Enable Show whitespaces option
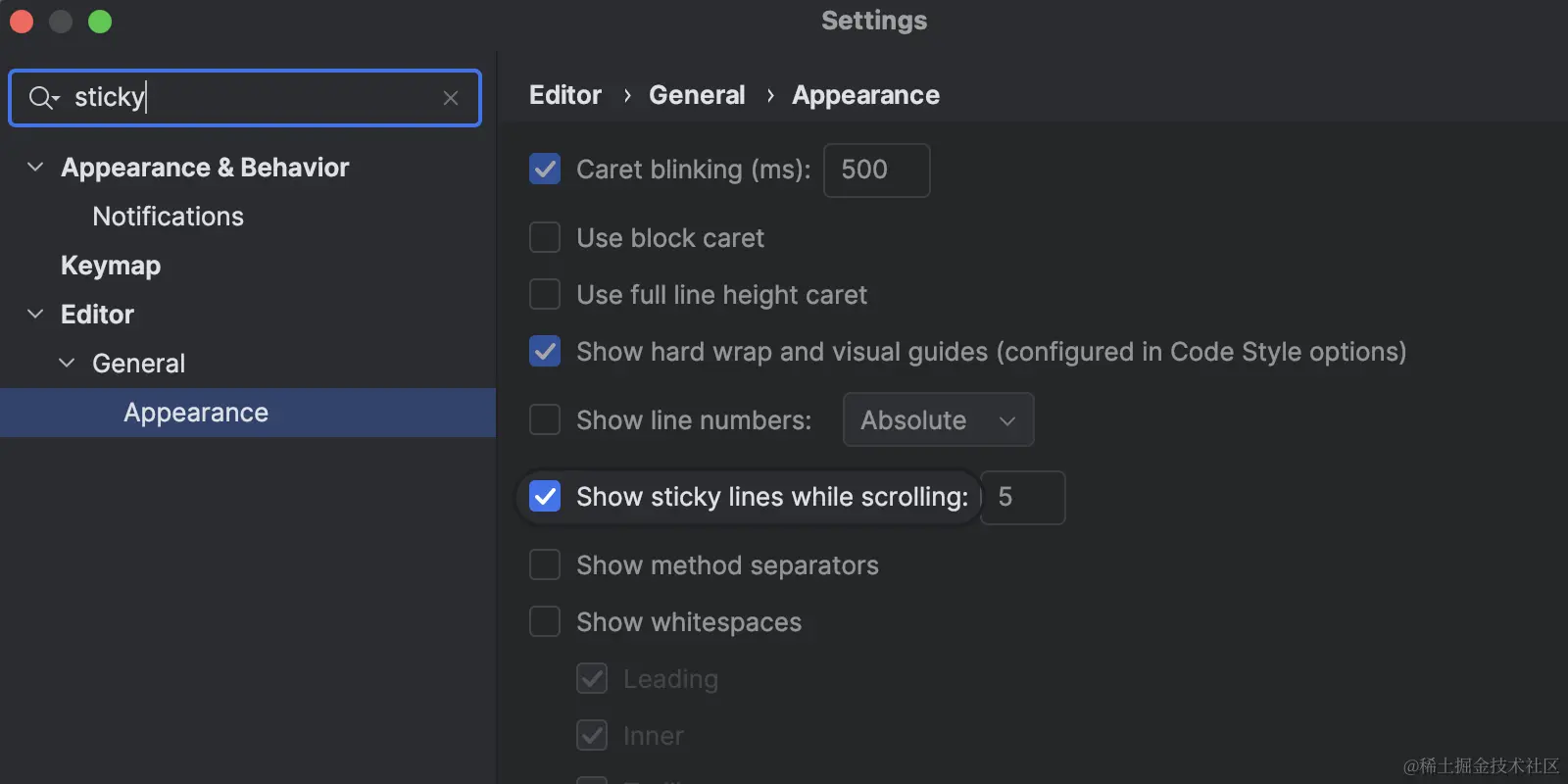Image resolution: width=1568 pixels, height=784 pixels. coord(545,622)
